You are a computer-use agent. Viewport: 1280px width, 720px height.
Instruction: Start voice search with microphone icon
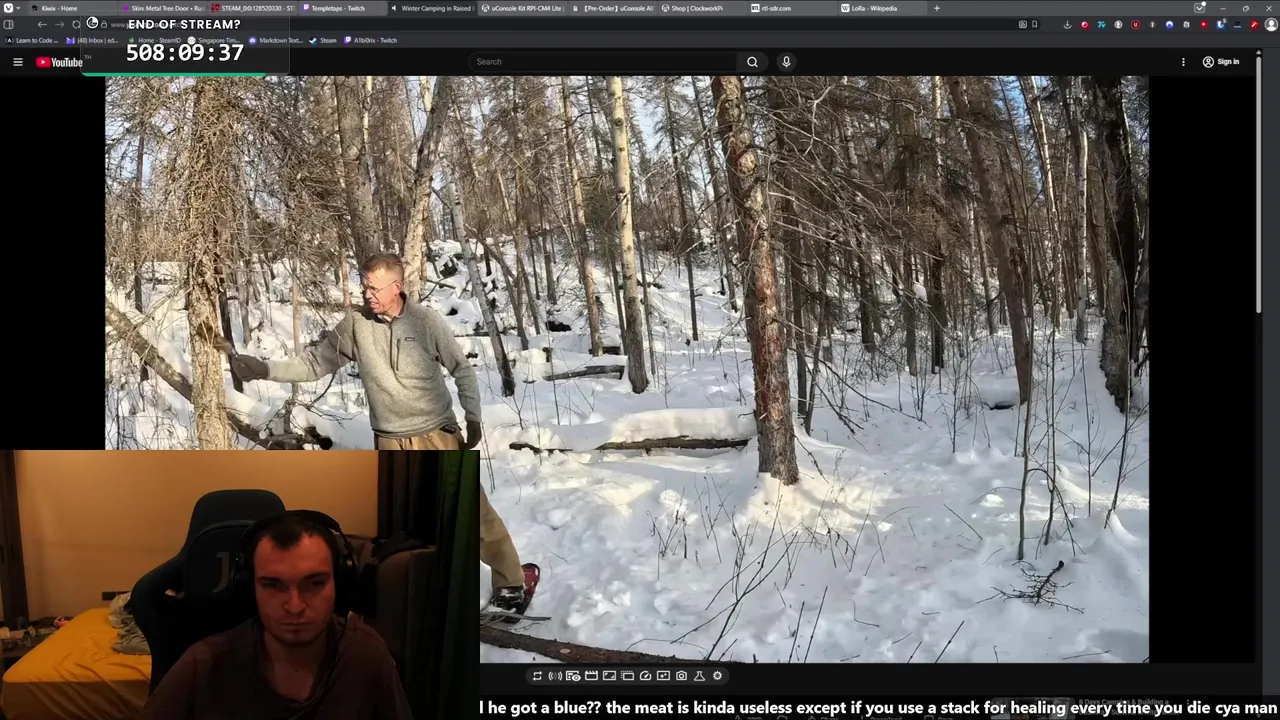[x=786, y=62]
